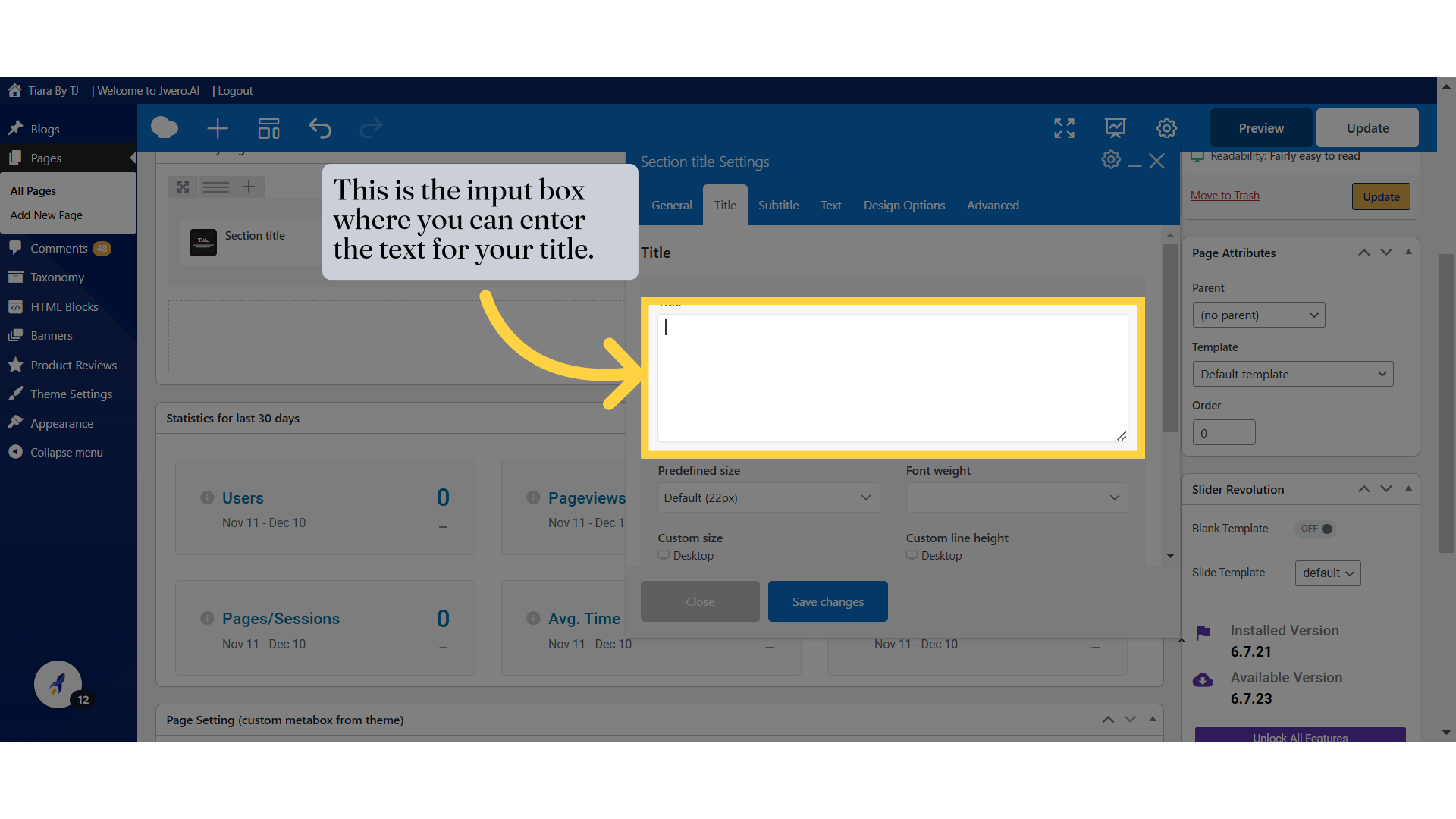Viewport: 1456px width, 819px height.
Task: Switch to the Design Options tab
Action: tap(904, 205)
